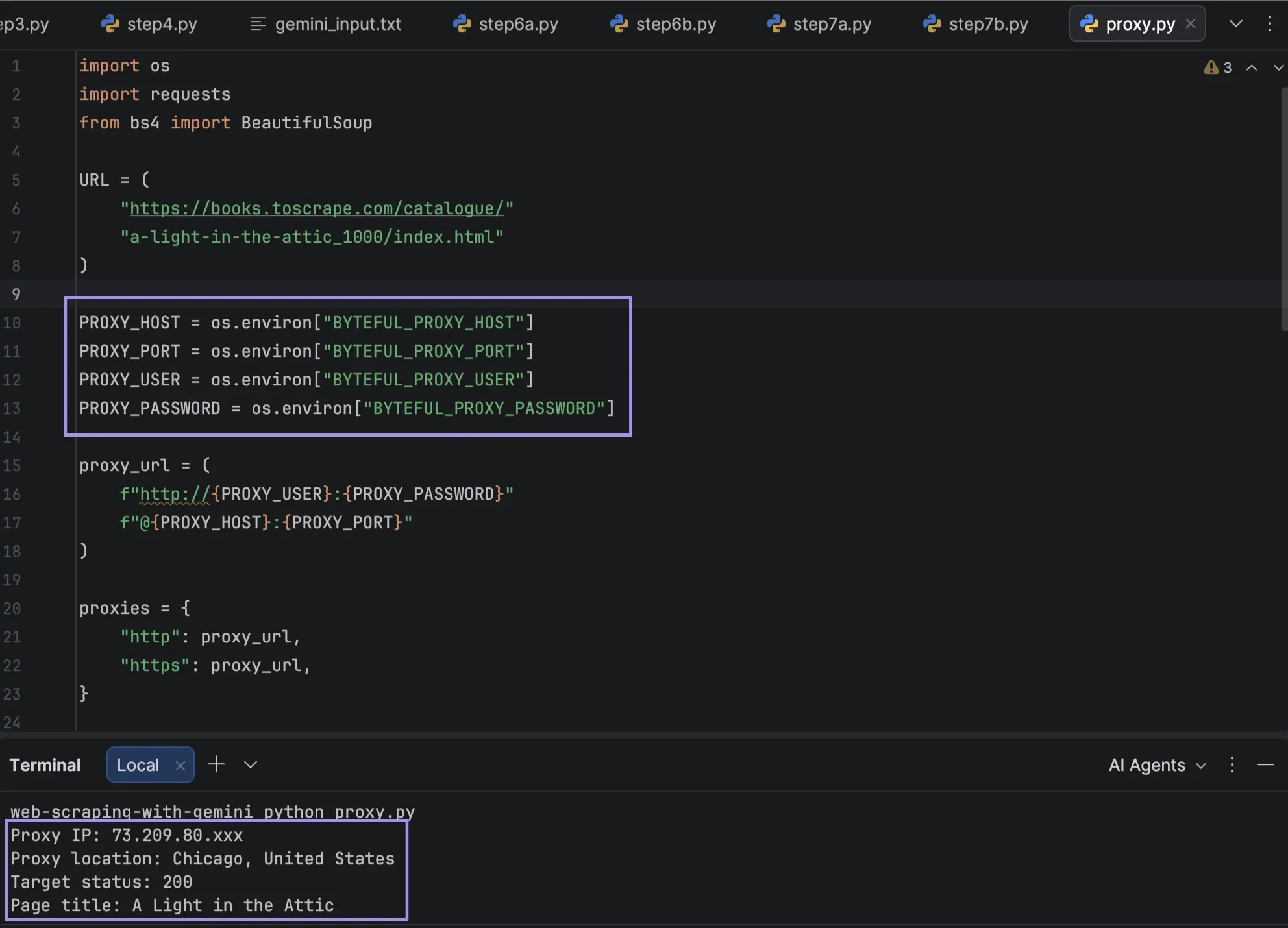Viewport: 1288px width, 928px height.
Task: Click the gemini_input.txt text file icon
Action: pos(258,24)
